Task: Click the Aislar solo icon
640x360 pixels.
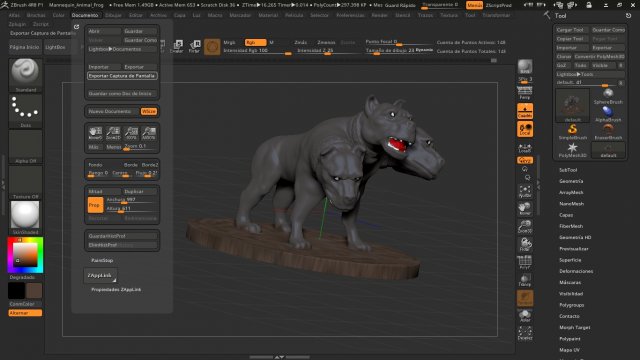Action: point(525,316)
